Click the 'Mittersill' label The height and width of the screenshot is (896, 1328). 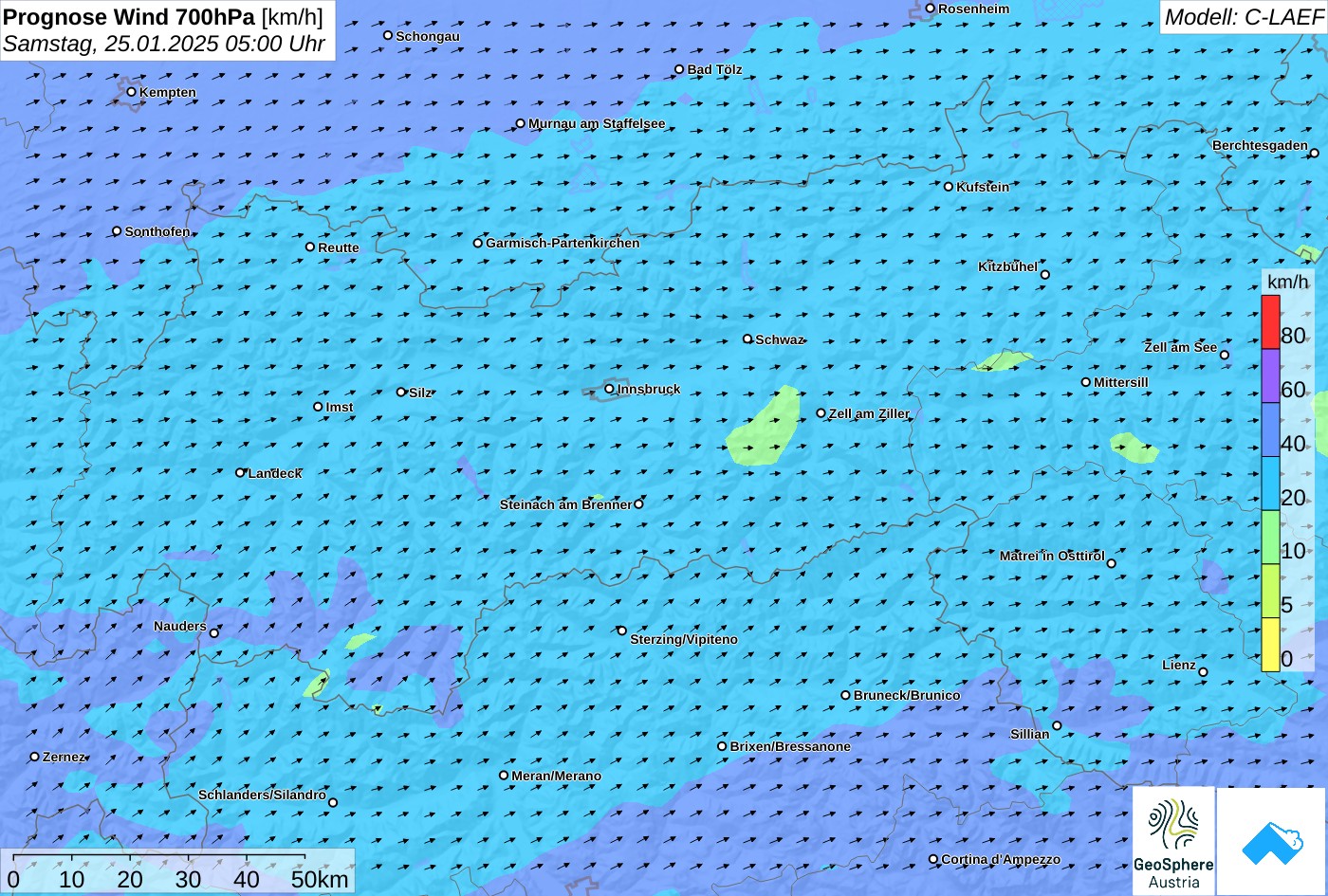[1121, 382]
